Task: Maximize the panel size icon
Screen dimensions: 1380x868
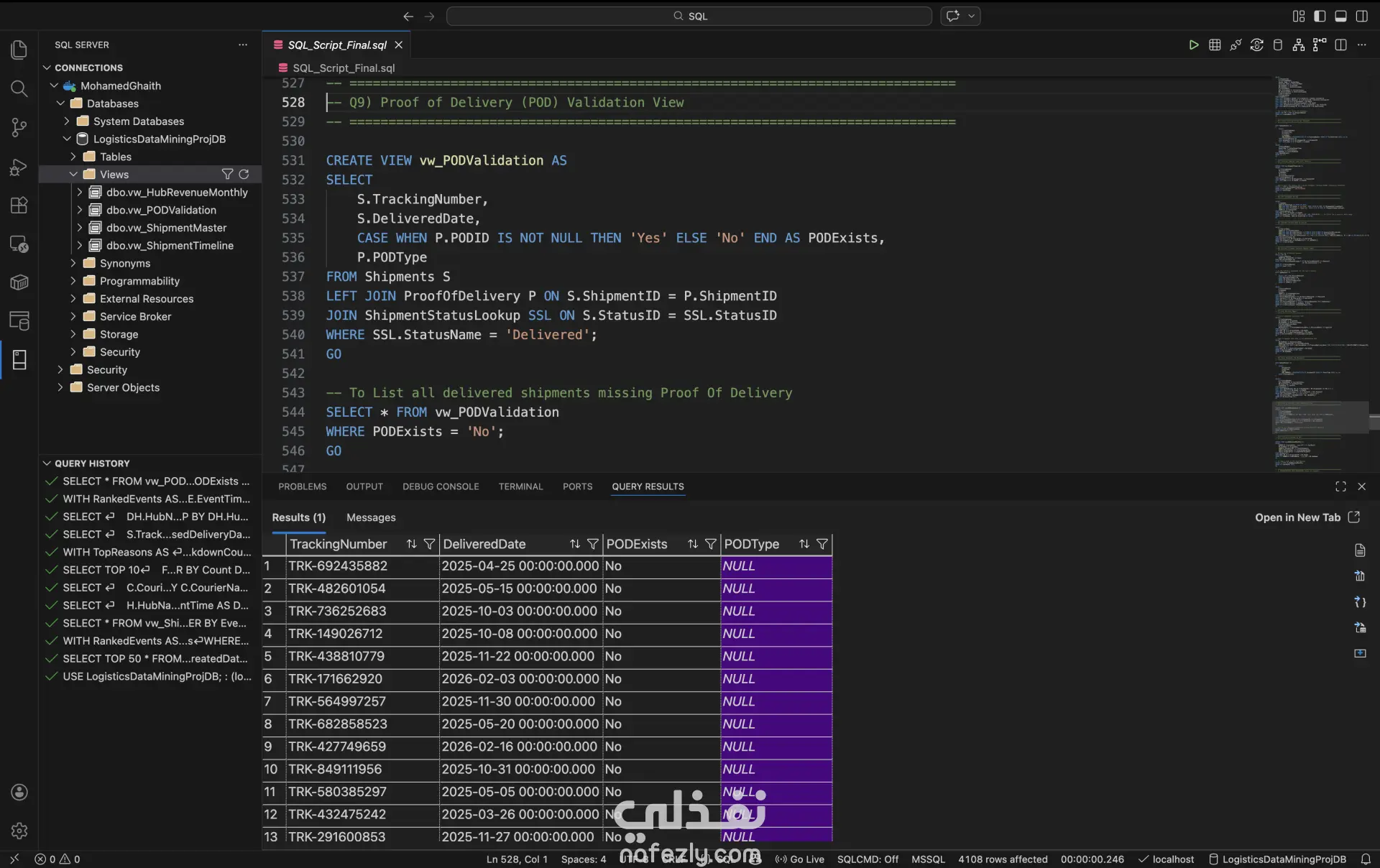Action: (x=1340, y=486)
